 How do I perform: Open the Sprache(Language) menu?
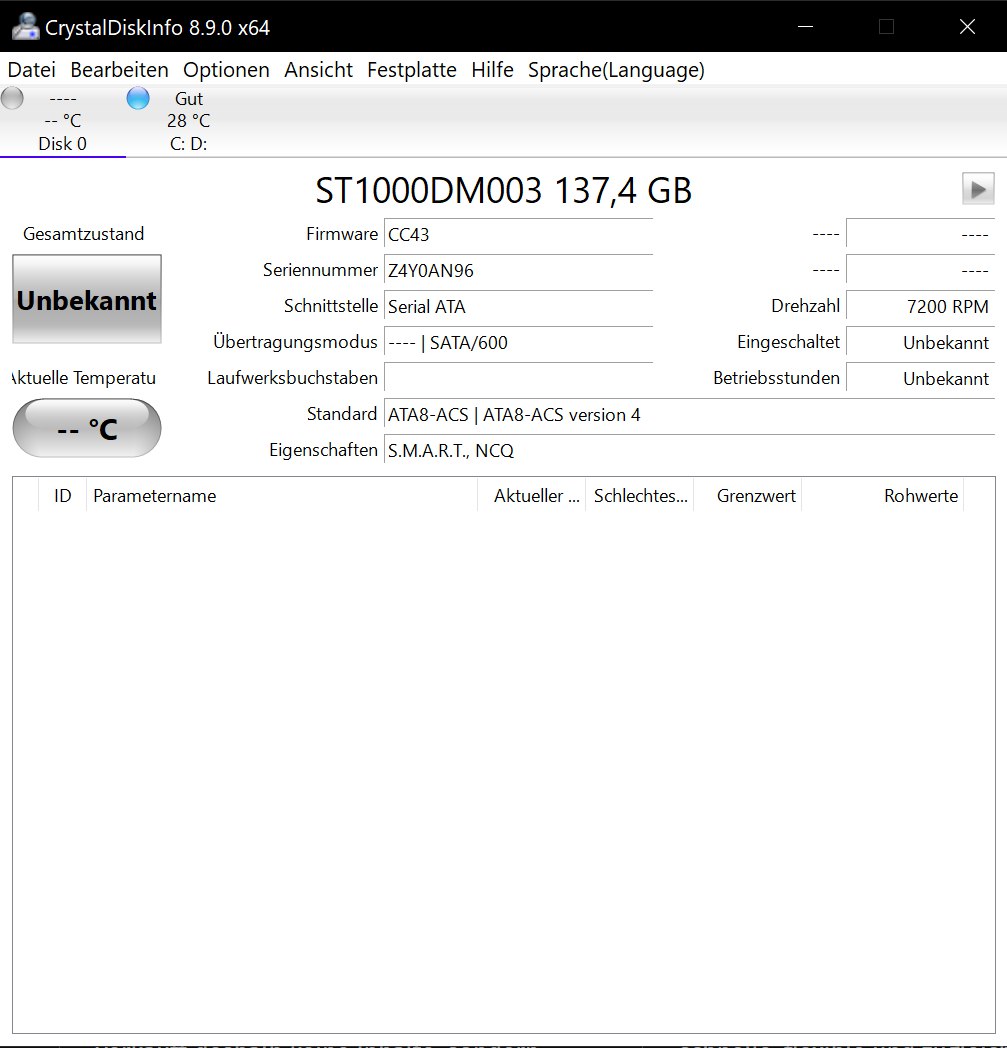616,70
